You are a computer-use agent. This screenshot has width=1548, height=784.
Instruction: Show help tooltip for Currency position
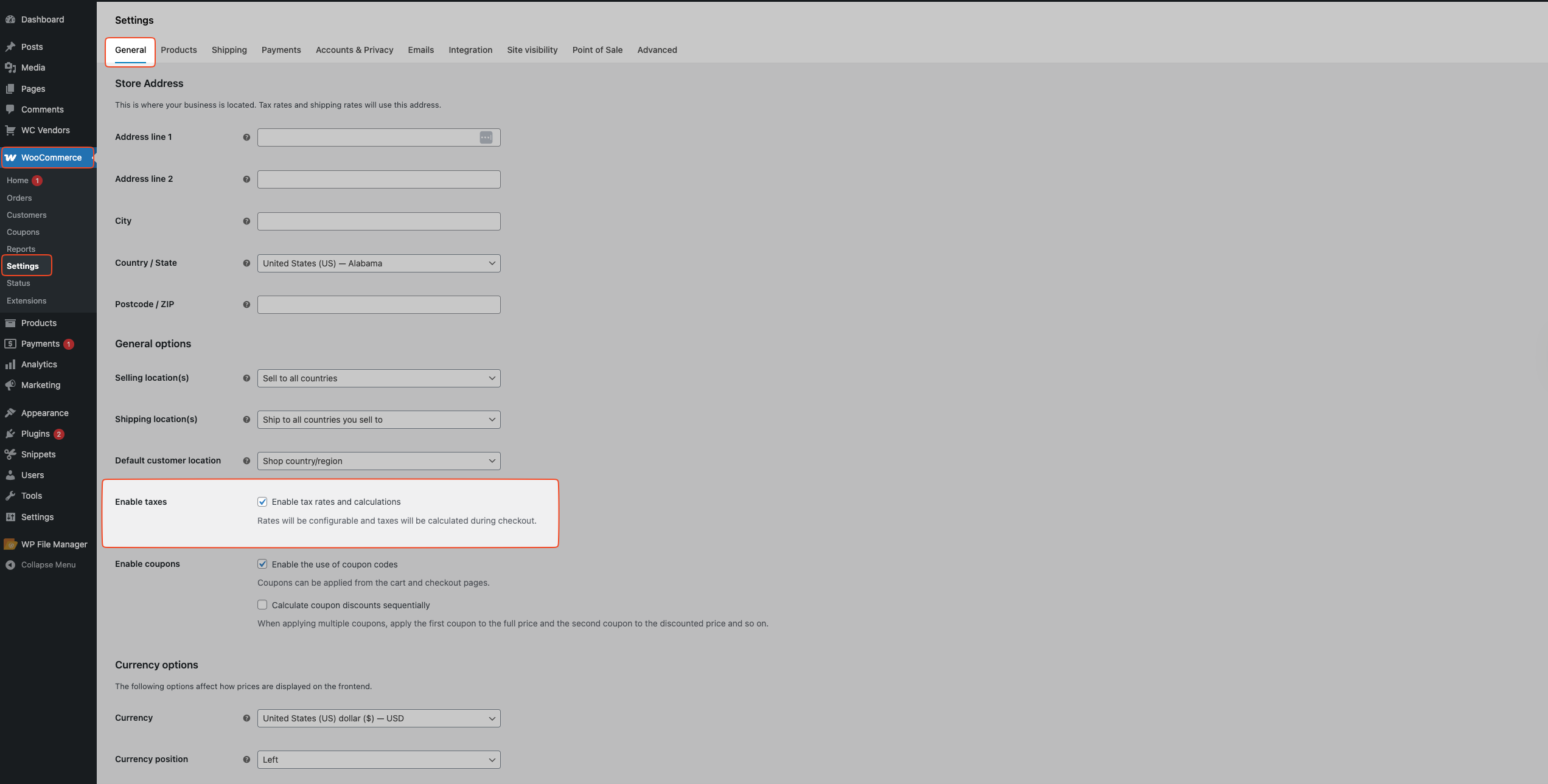pyautogui.click(x=246, y=760)
